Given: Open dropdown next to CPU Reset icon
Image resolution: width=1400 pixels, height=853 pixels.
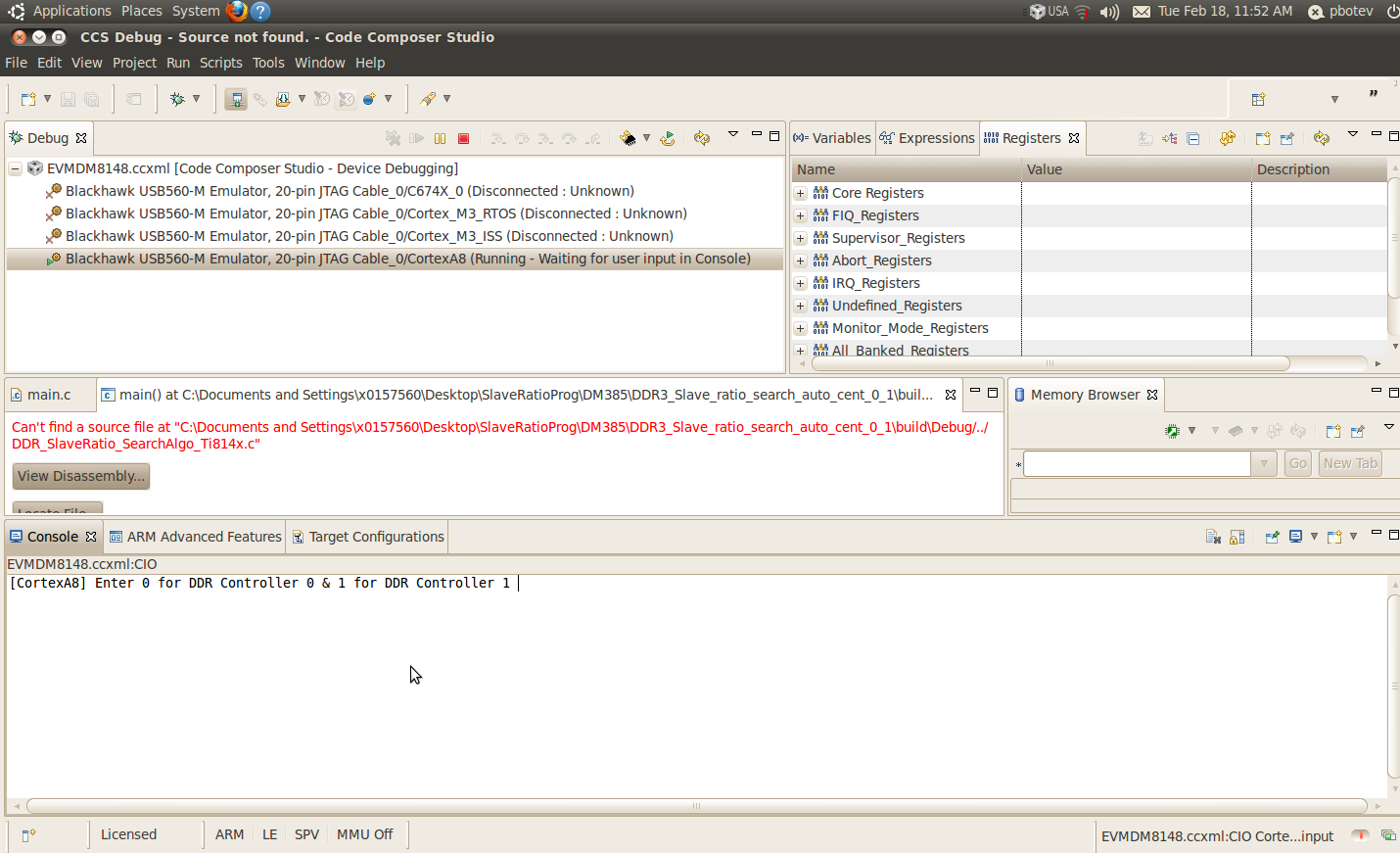Looking at the screenshot, I should (x=646, y=139).
